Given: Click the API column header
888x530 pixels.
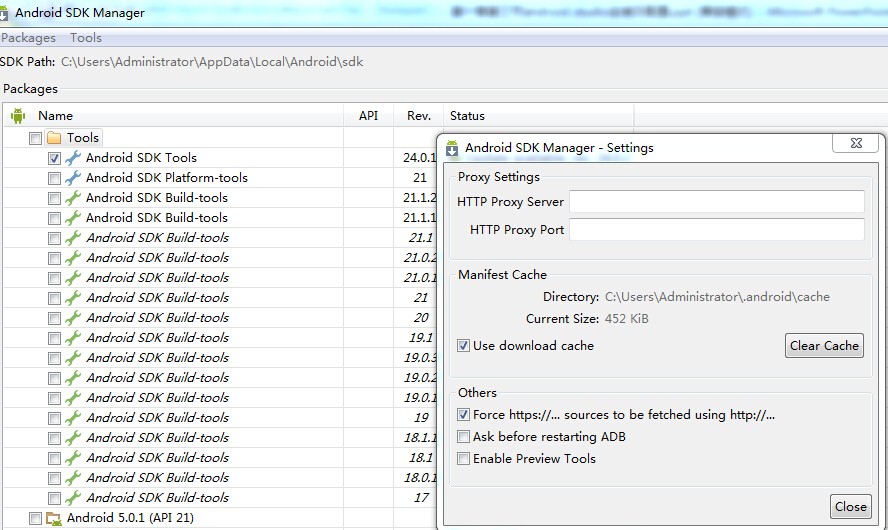Looking at the screenshot, I should click(368, 116).
